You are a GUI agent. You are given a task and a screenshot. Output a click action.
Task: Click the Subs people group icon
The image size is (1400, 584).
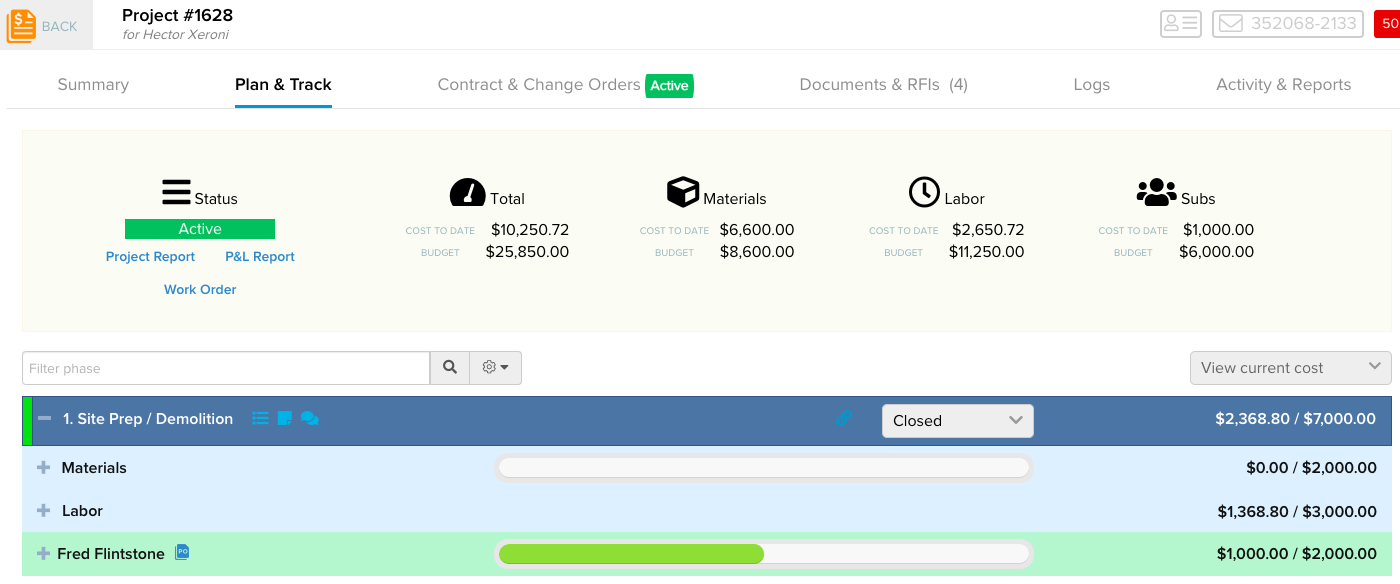point(1157,192)
